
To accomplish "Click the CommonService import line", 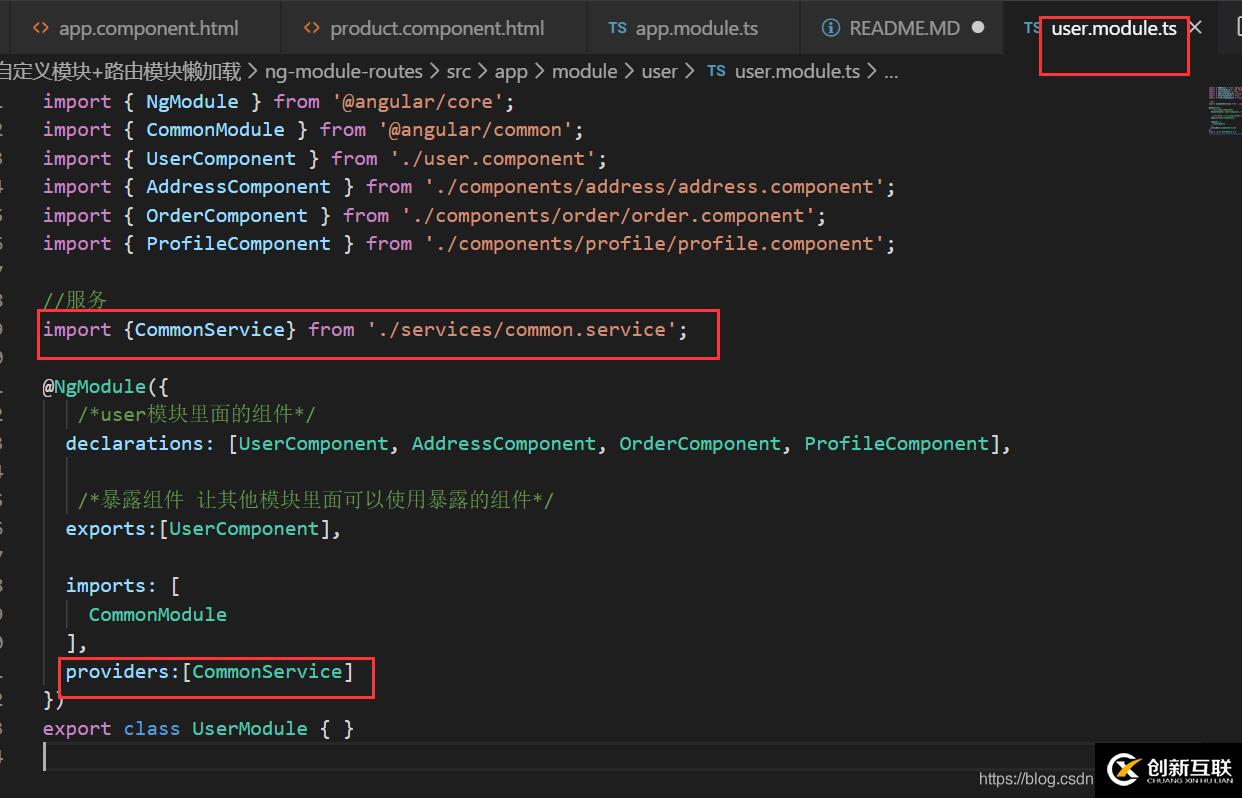I will tap(365, 329).
